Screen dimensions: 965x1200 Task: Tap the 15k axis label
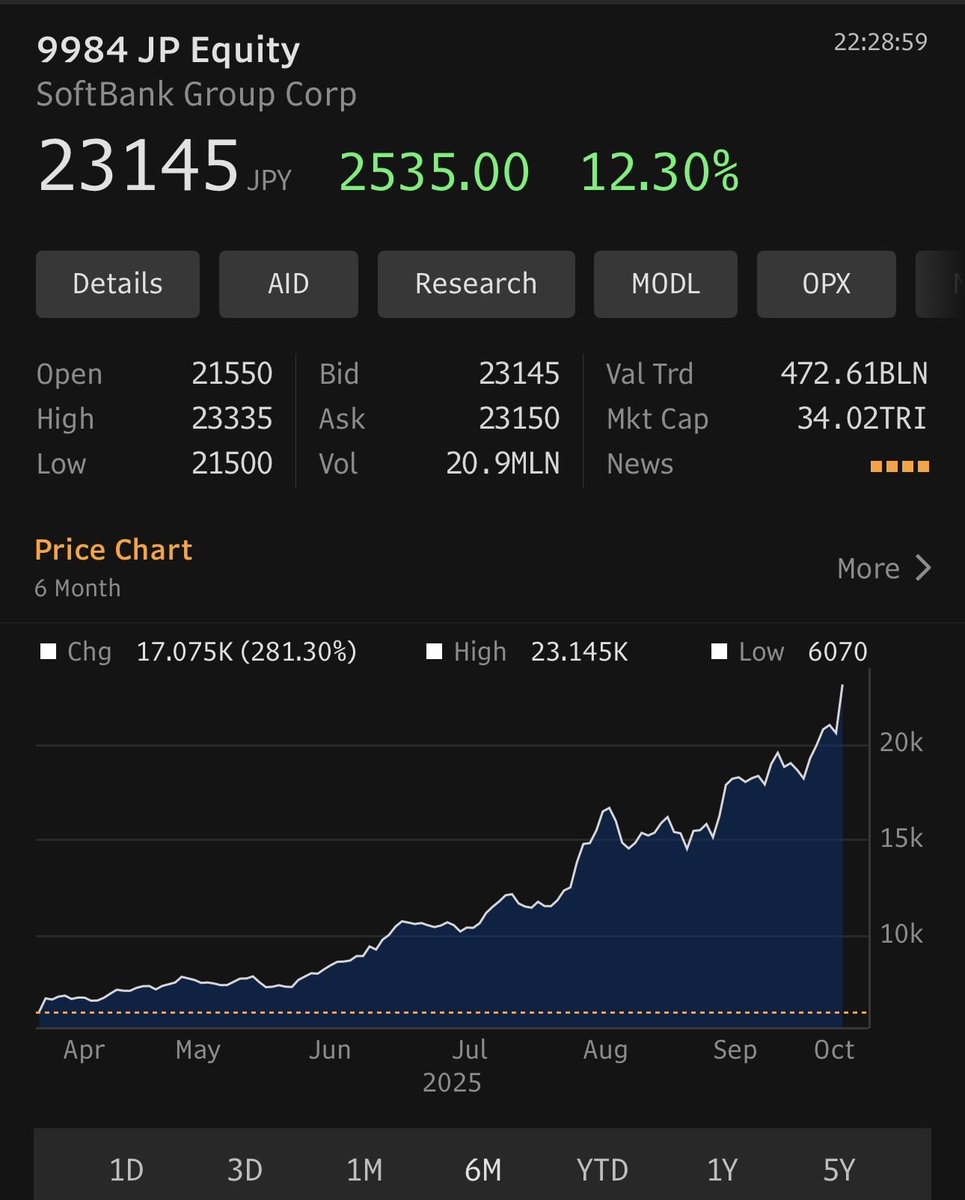coord(901,838)
